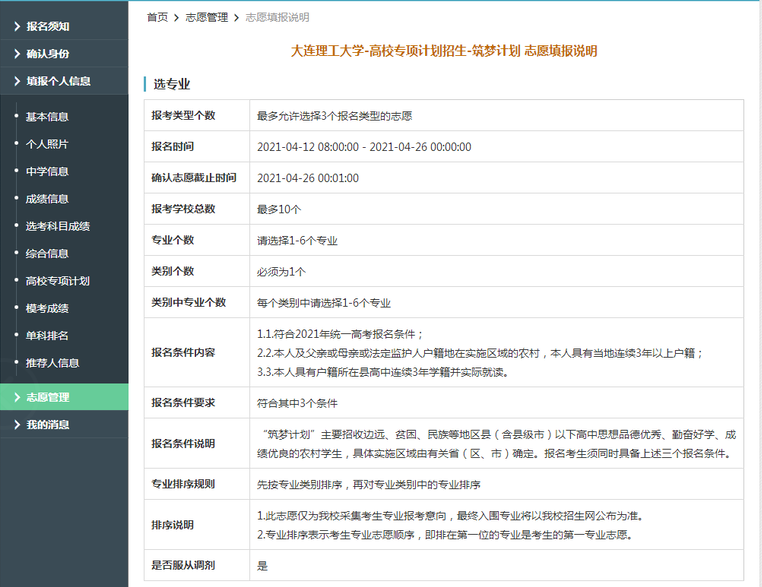Click the 报名条件说明 row label

click(183, 443)
